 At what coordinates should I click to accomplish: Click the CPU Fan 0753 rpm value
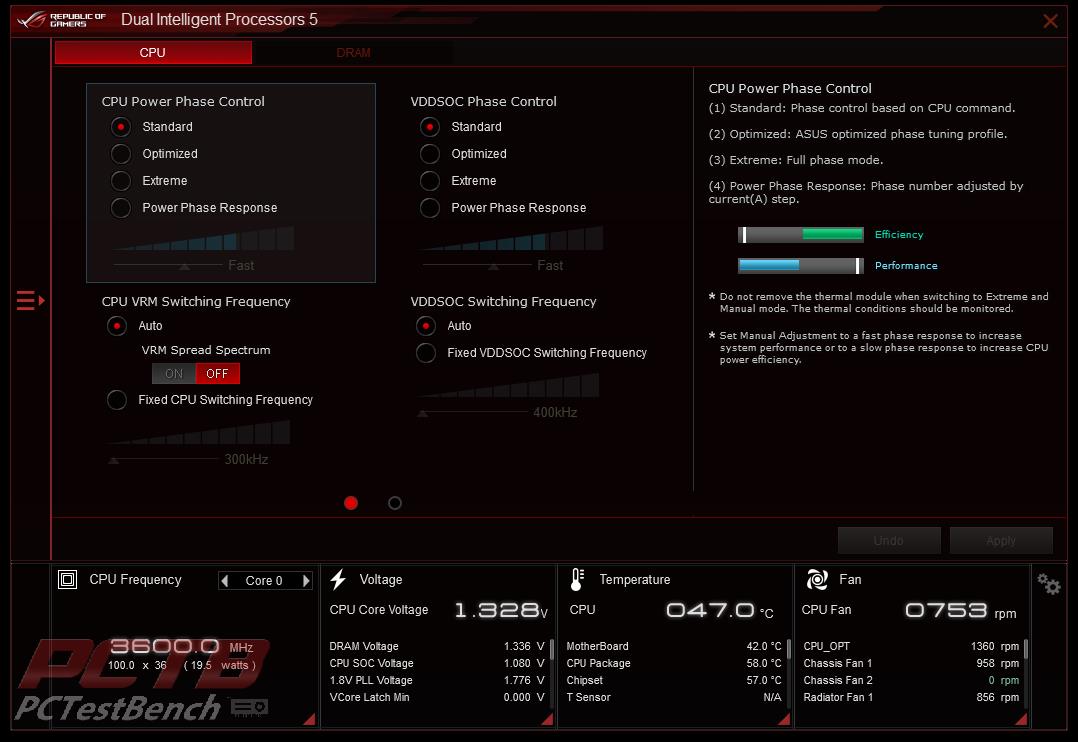coord(960,610)
